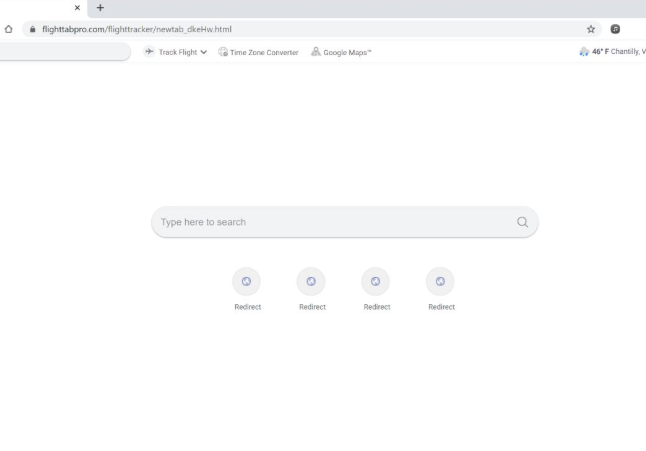Screen dimensions: 646x451
Task: Click the first Redirect shortcut icon
Action: coord(246,281)
